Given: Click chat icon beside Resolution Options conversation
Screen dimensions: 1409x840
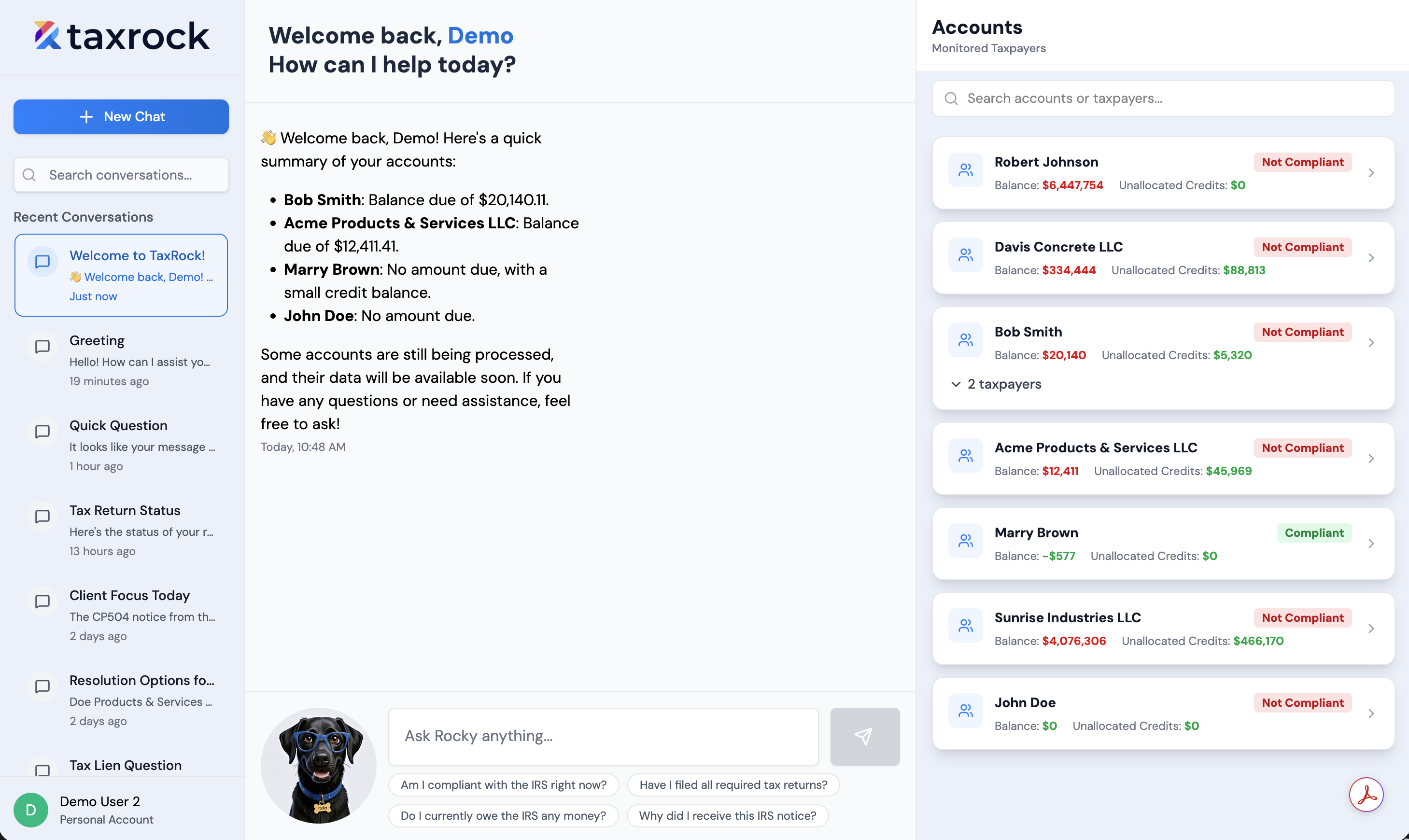Looking at the screenshot, I should 42,686.
